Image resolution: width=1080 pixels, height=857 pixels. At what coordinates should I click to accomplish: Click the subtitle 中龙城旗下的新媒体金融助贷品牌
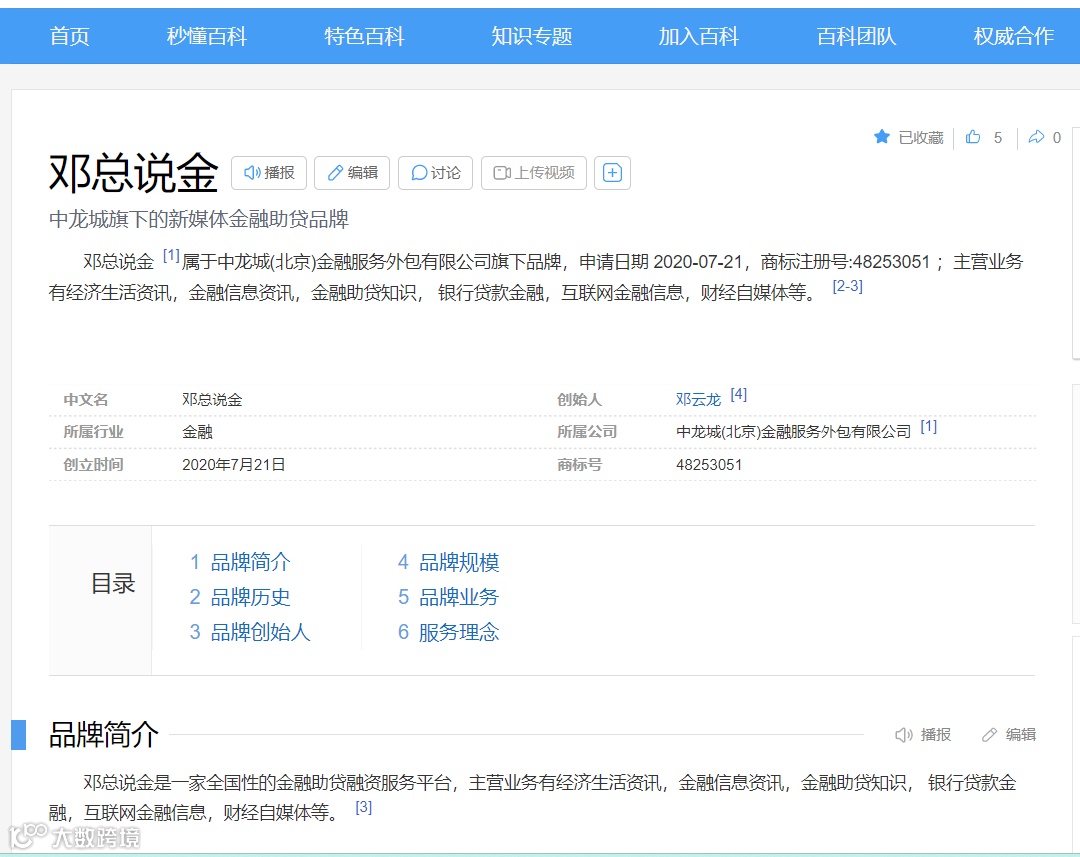[x=198, y=219]
